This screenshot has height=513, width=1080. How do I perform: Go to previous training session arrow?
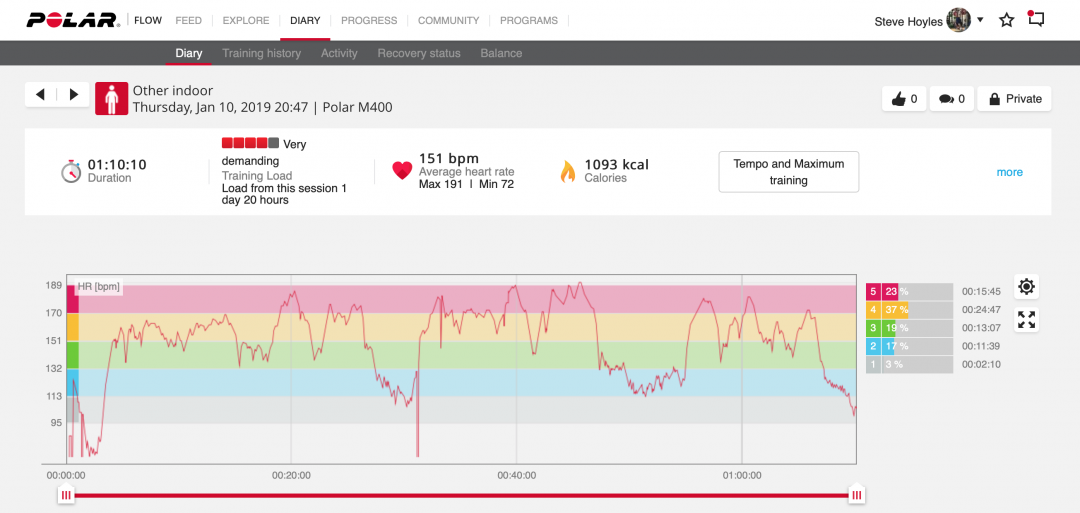(41, 95)
